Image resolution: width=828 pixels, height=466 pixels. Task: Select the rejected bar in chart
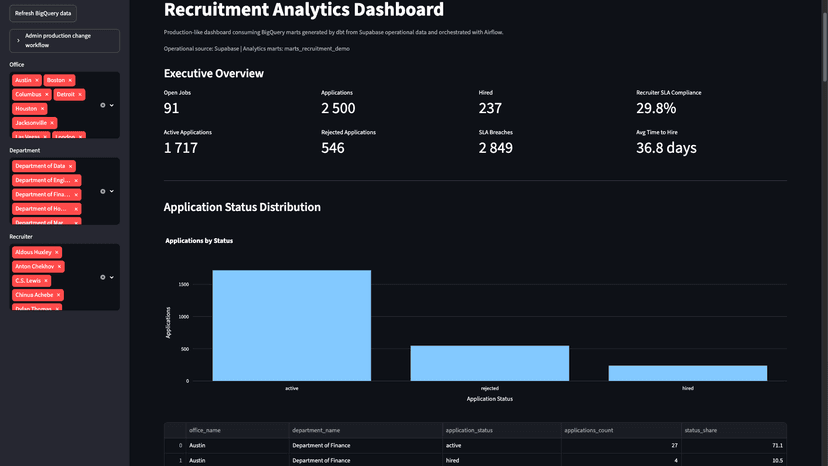coord(490,364)
